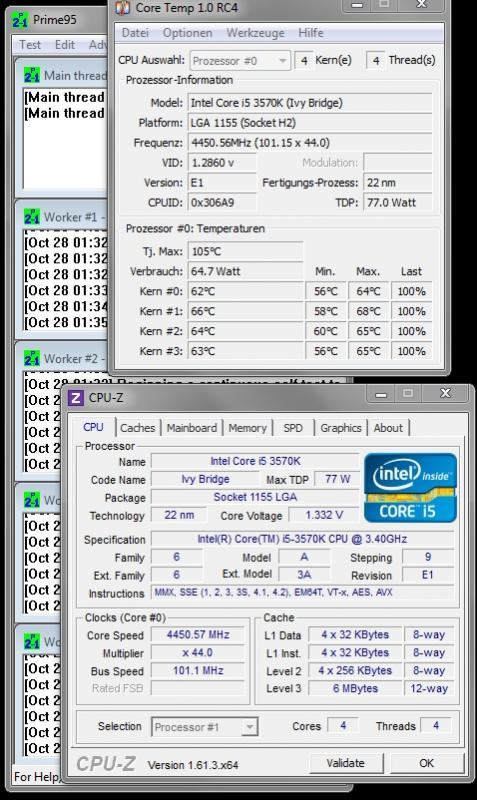This screenshot has width=477, height=800.
Task: Click the Level 2 cache value 4 x 256 KBytes
Action: click(355, 670)
